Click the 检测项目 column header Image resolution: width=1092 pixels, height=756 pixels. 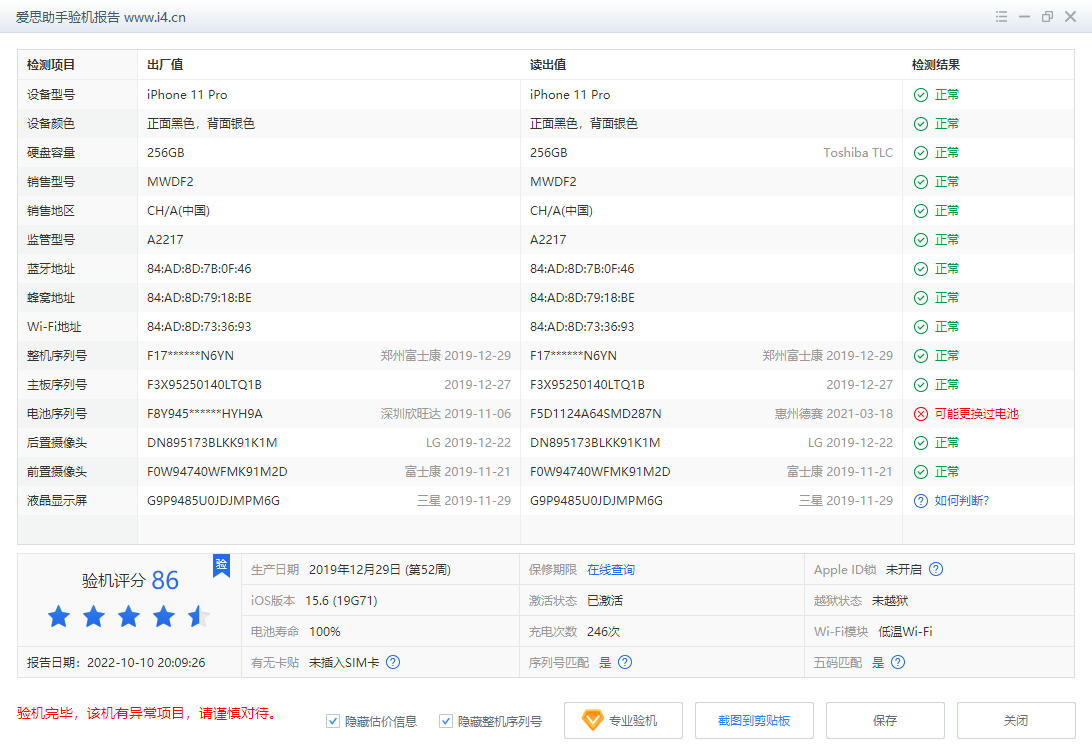tap(51, 65)
